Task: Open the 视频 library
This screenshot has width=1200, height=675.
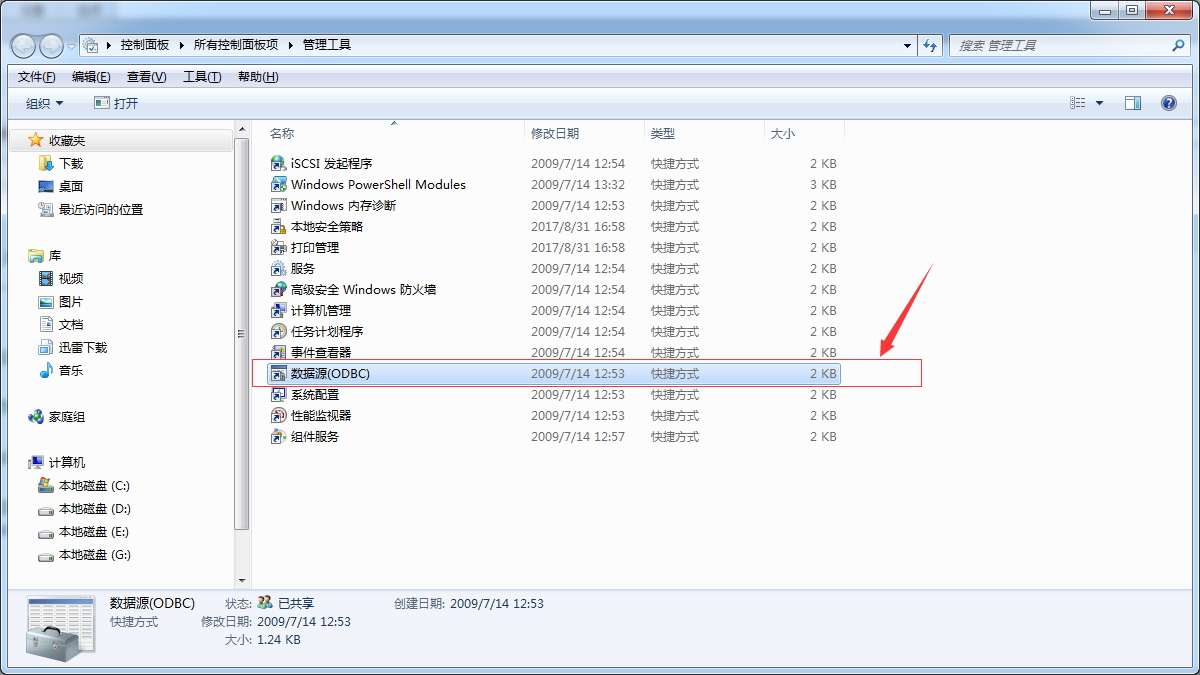Action: tap(61, 278)
